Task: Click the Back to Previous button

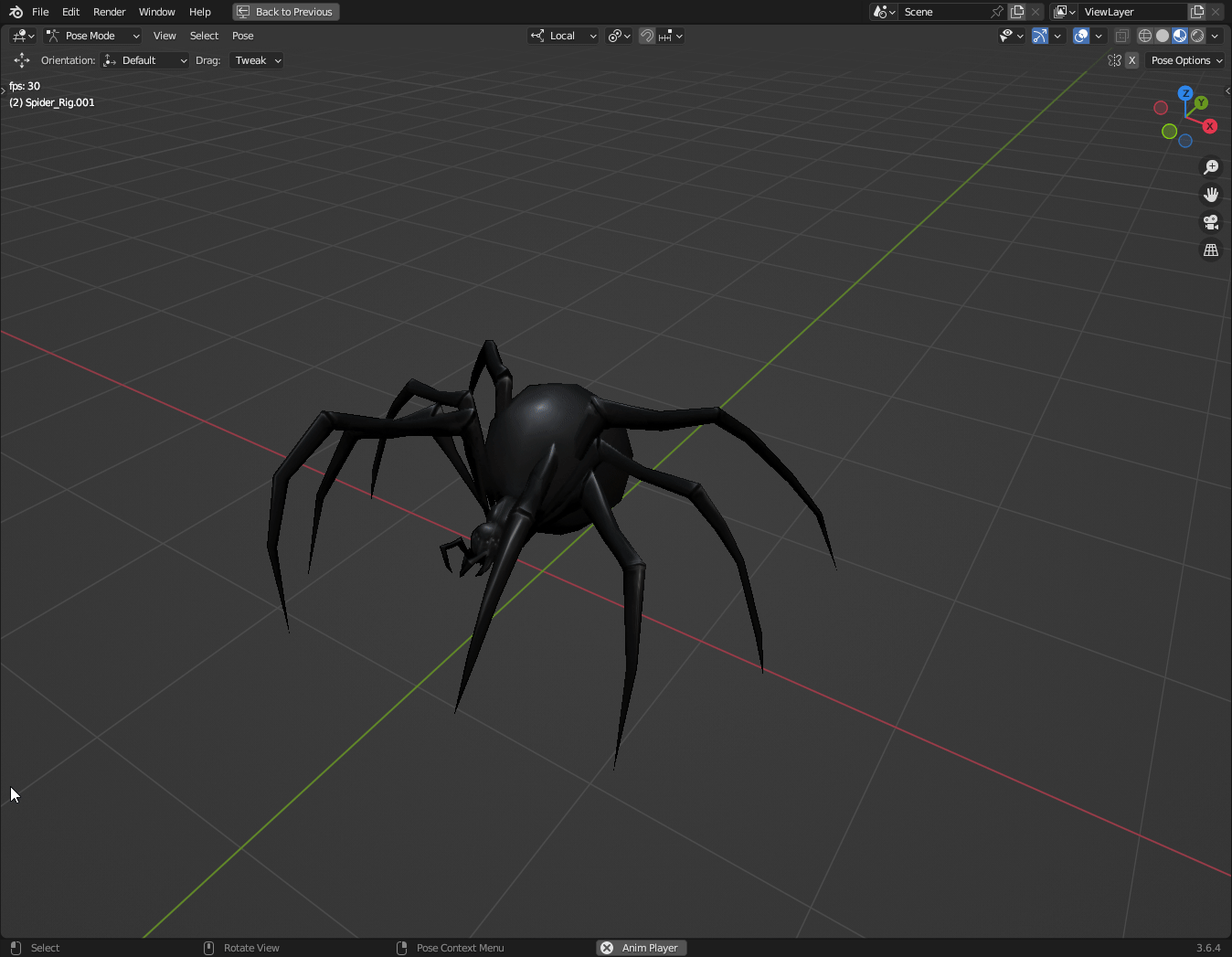Action: pos(286,12)
